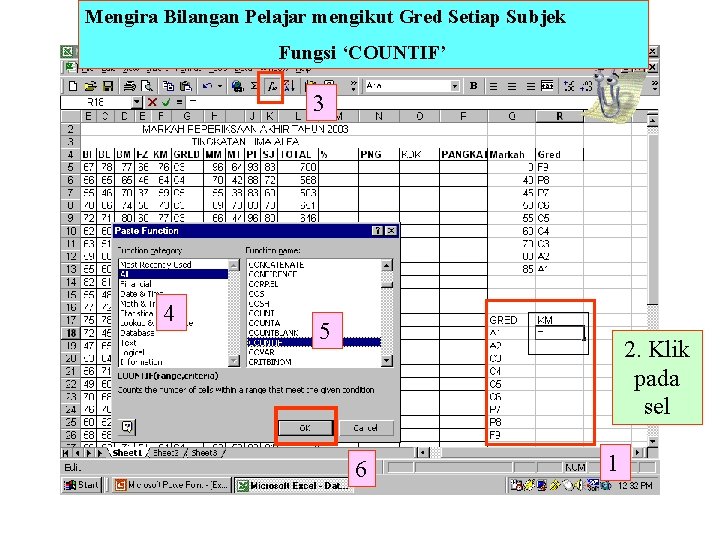Click inside the formula bar input
Image resolution: width=720 pixels, height=540 pixels.
(x=386, y=102)
